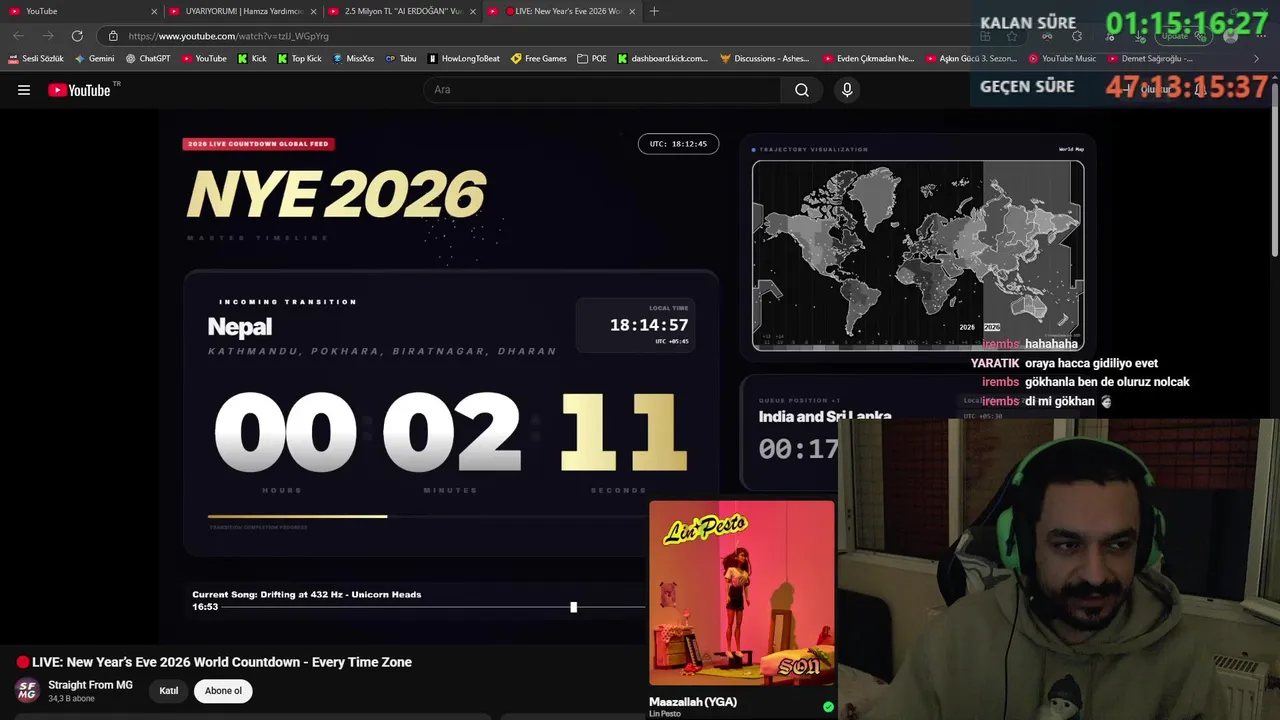Viewport: 1280px width, 720px height.
Task: Open the Top Kick bookmark
Action: pyautogui.click(x=299, y=59)
